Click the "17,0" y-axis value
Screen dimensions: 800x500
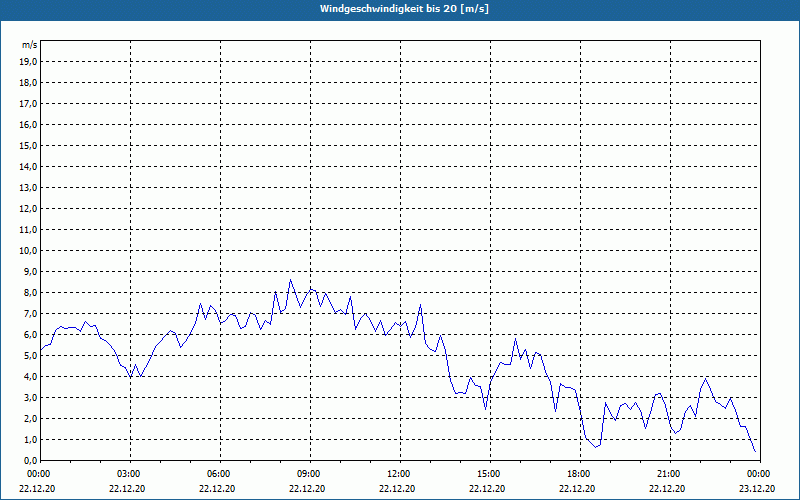pos(28,104)
